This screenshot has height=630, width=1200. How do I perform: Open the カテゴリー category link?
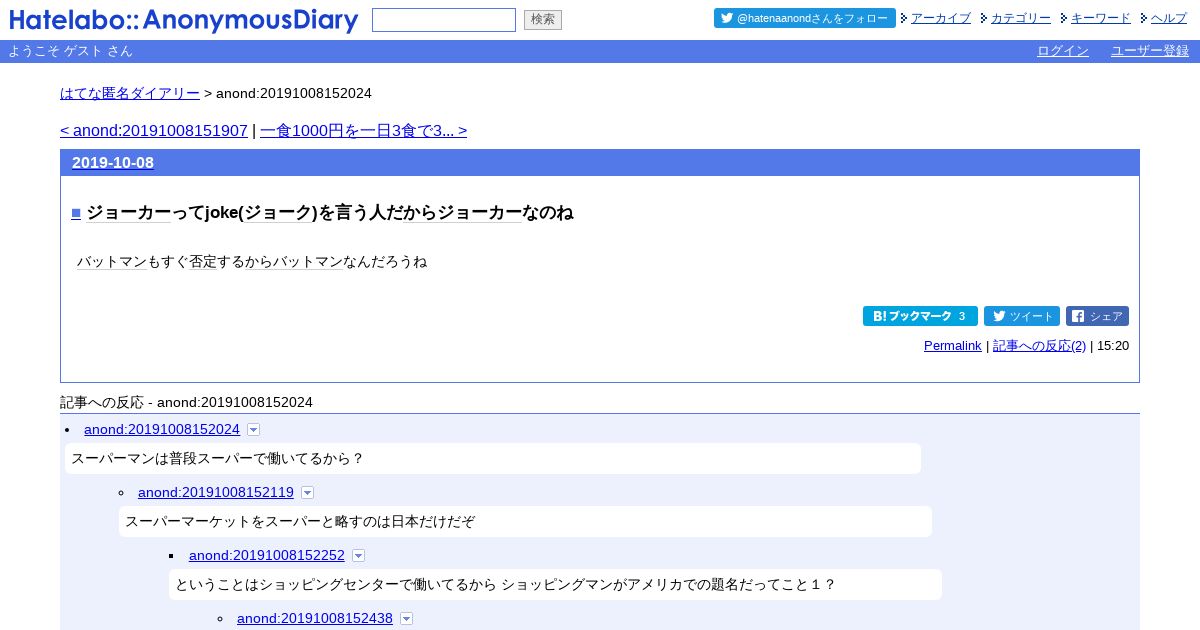pyautogui.click(x=1021, y=18)
